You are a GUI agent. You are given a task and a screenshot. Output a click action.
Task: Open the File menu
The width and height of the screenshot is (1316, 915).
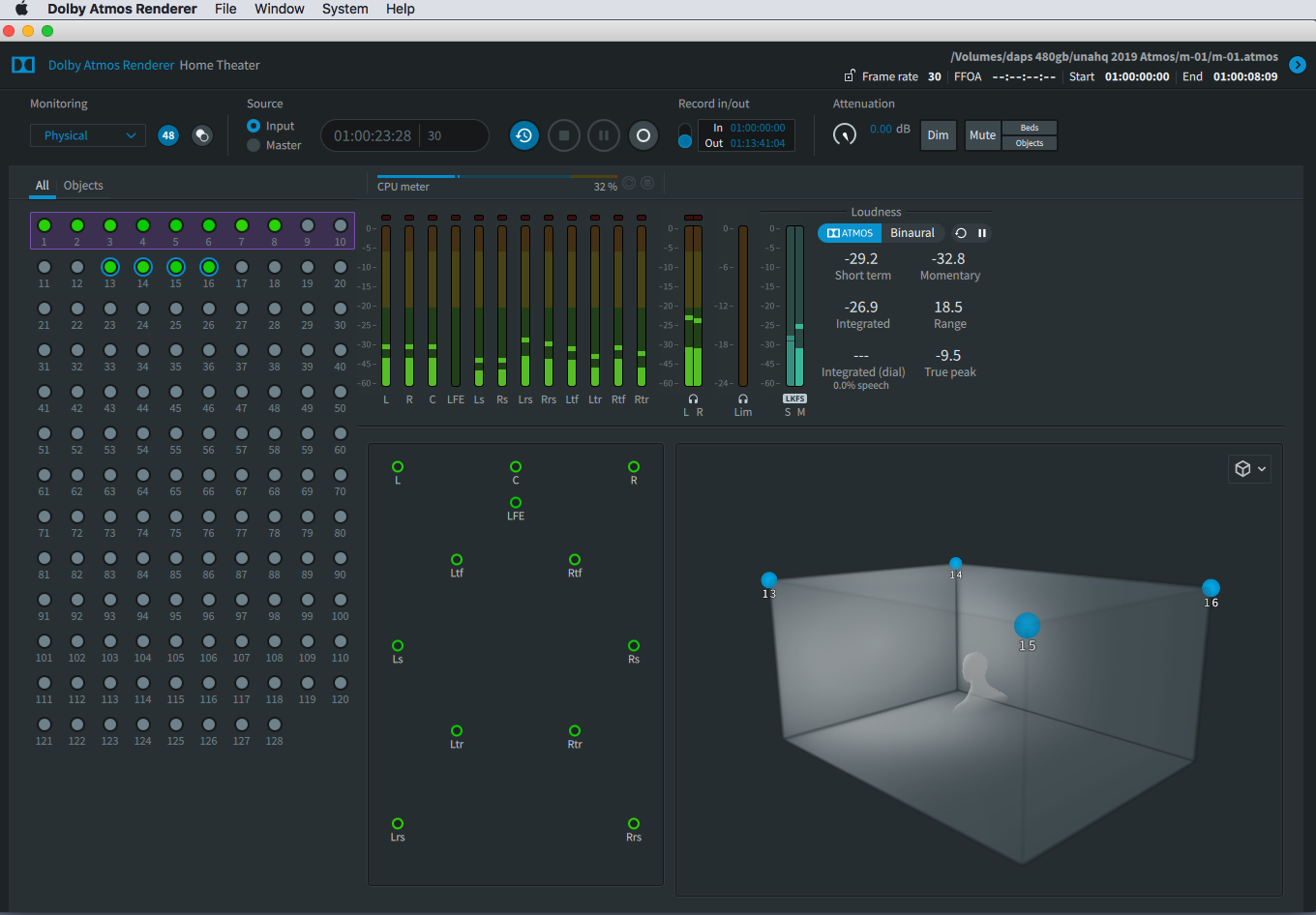(x=225, y=9)
